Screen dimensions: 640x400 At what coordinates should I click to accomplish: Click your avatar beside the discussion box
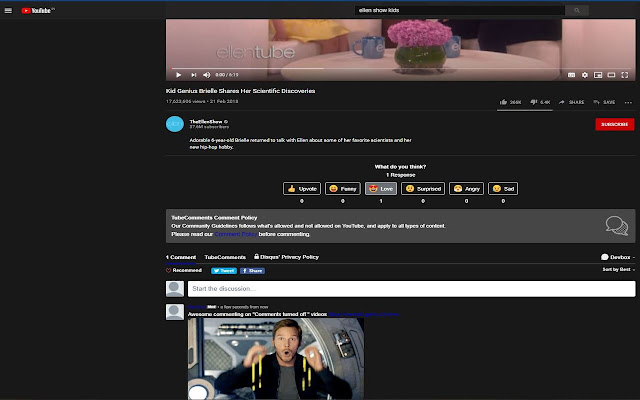[x=175, y=289]
